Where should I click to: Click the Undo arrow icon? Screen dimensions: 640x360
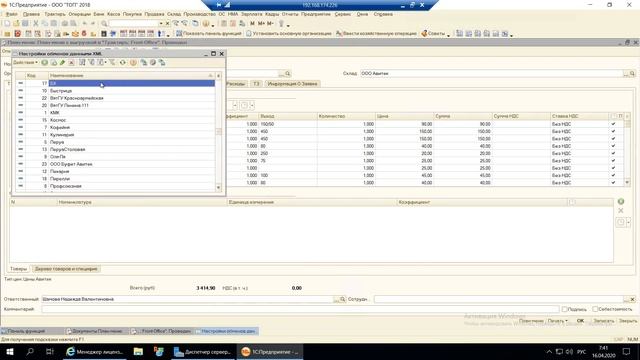(84, 24)
